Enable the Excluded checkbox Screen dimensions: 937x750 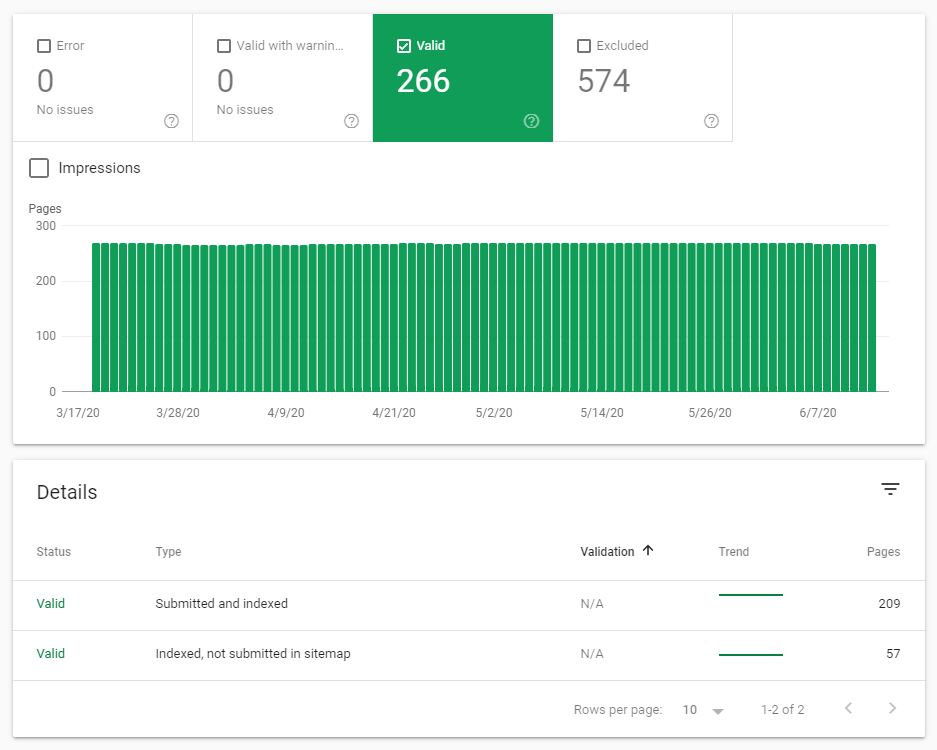click(584, 45)
